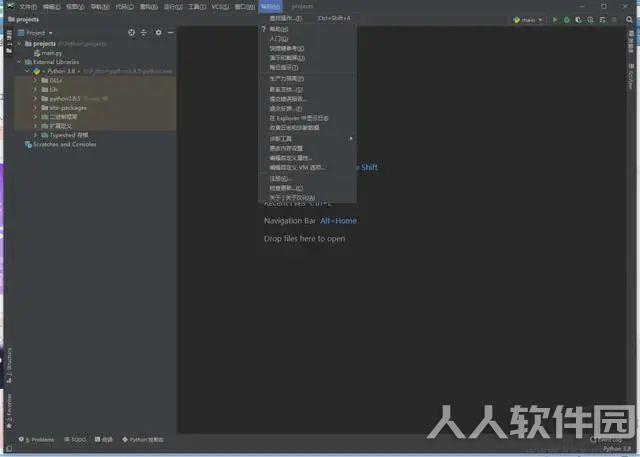Choose 在 Explorer 中显示日志
This screenshot has width=640, height=457.
307,118
